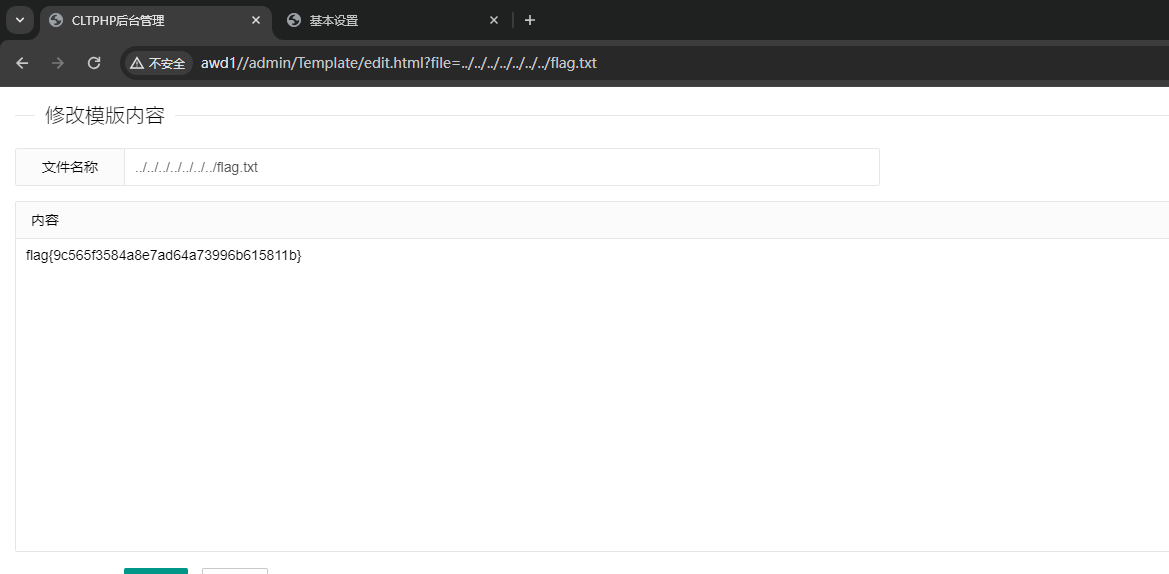This screenshot has height=574, width=1169.
Task: Click into the 文件名称 input field
Action: [502, 167]
